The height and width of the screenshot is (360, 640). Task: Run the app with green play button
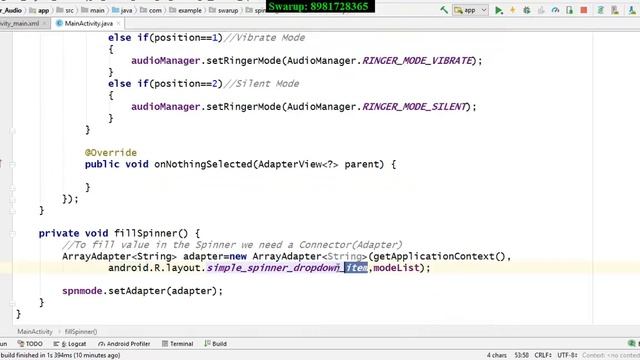498,10
